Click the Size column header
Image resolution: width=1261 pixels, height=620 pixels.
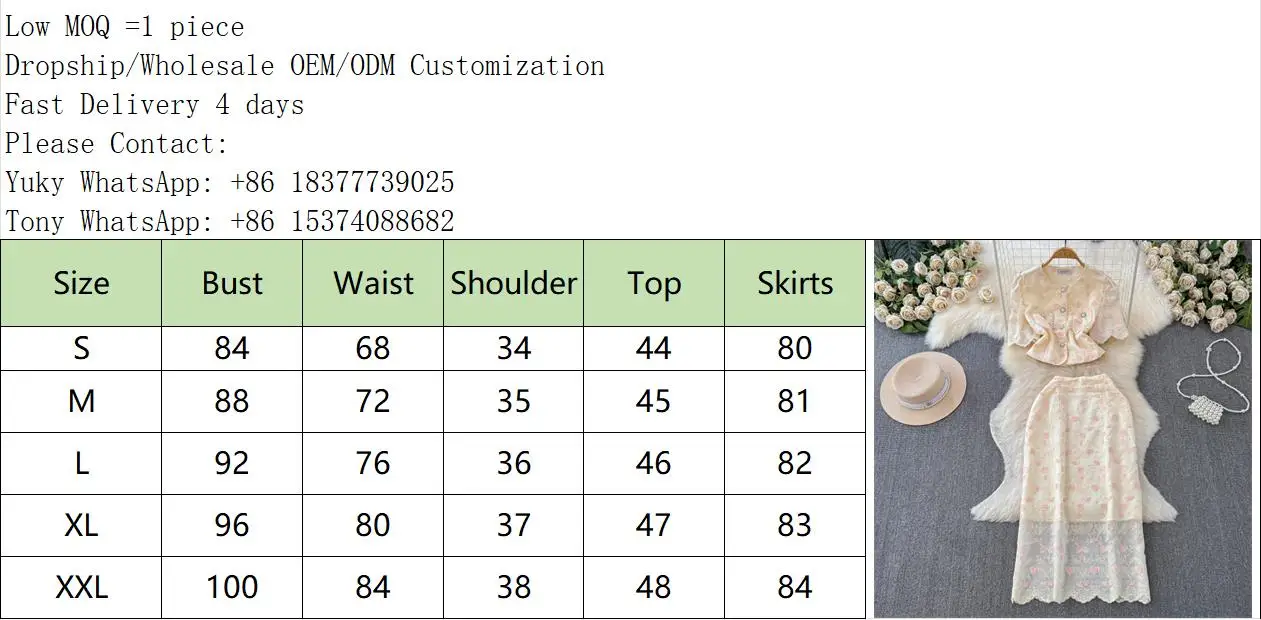click(81, 284)
